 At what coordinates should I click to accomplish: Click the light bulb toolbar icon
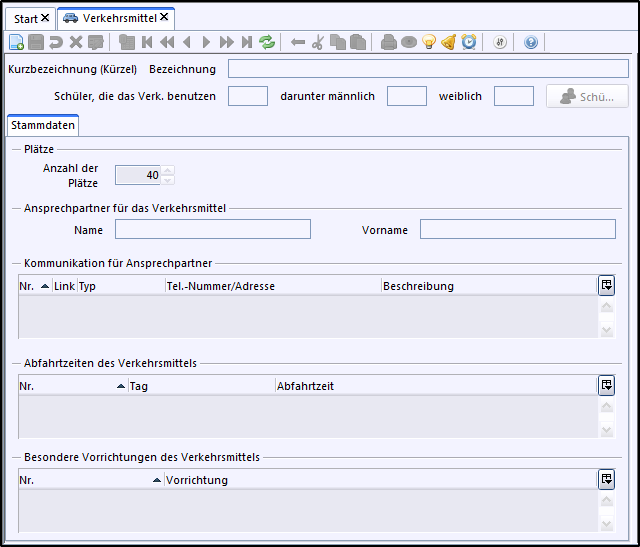pos(429,42)
